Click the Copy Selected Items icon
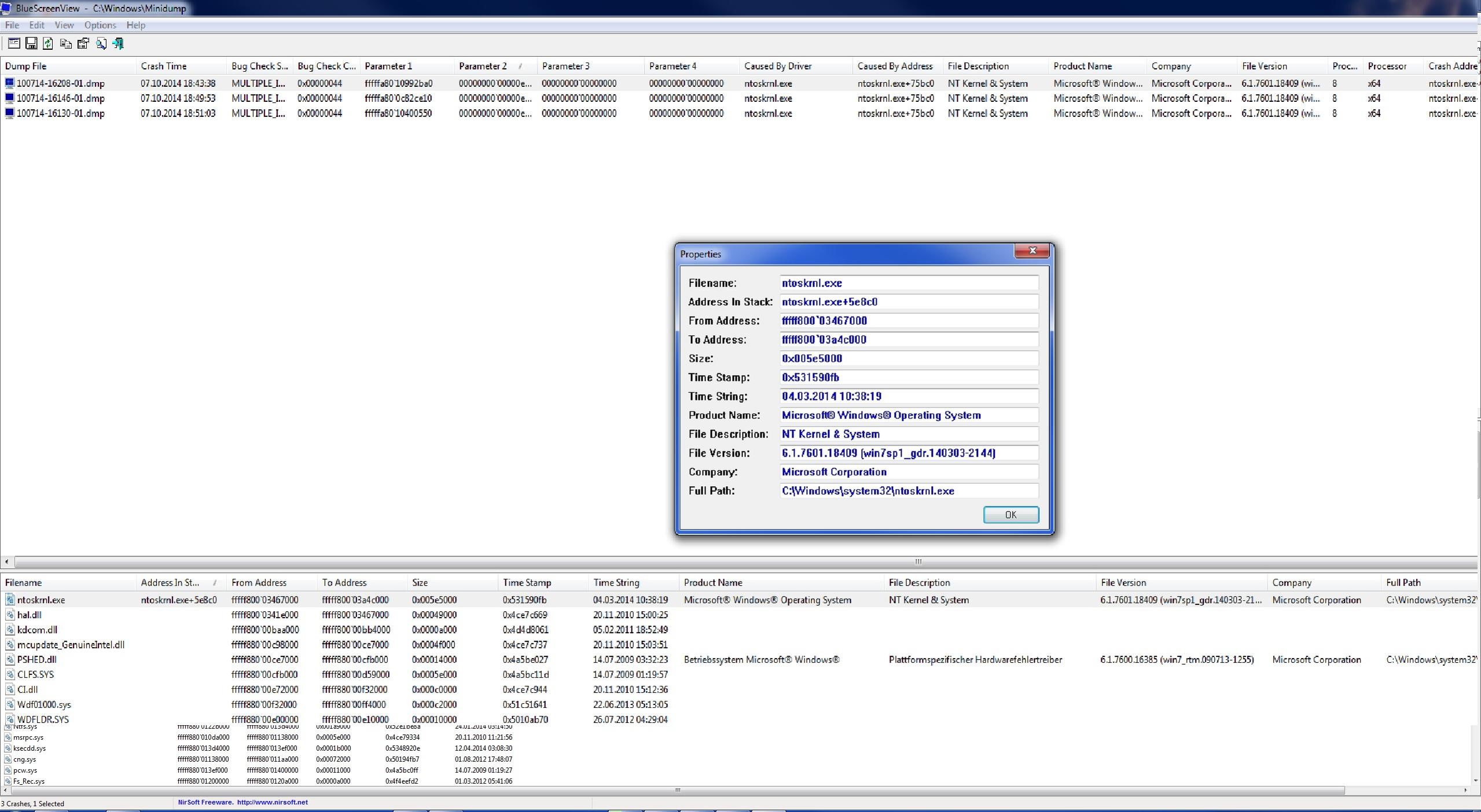Viewport: 1481px width, 812px height. pyautogui.click(x=65, y=43)
